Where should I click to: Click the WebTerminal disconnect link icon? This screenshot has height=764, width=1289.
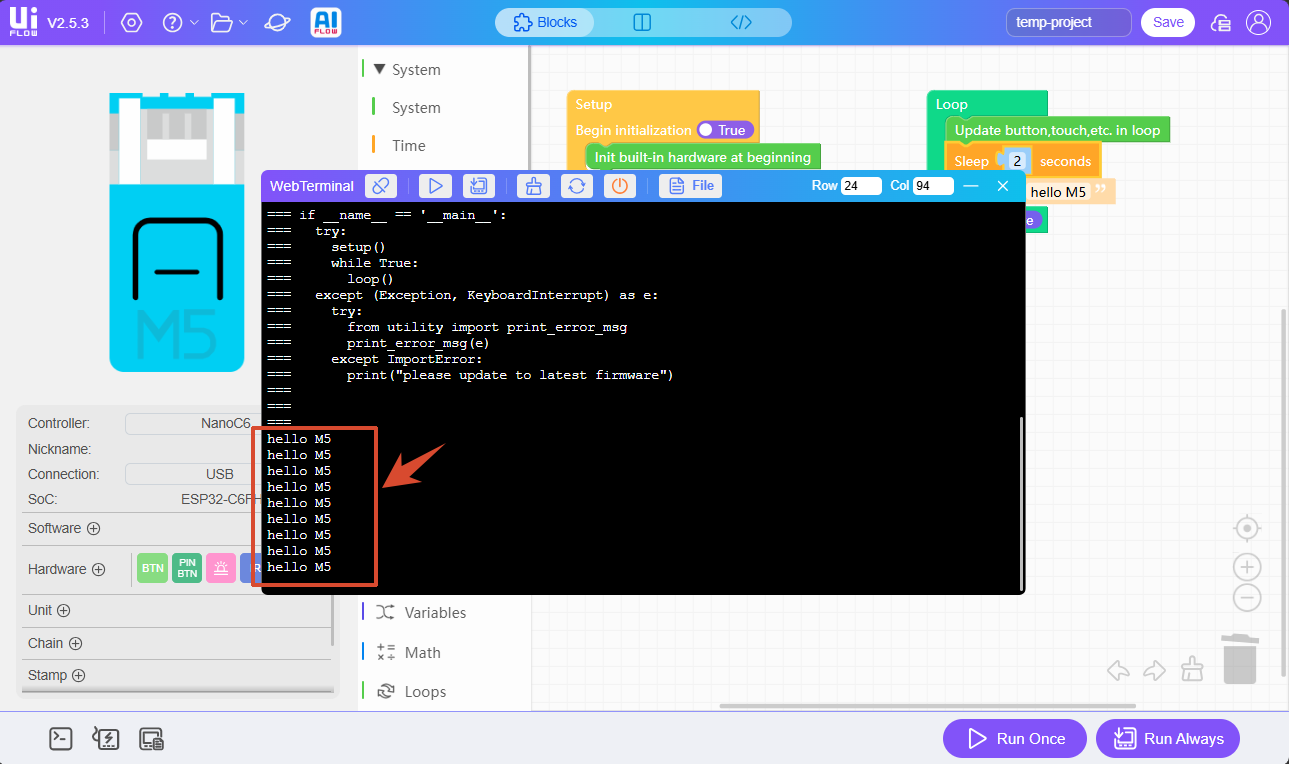[381, 186]
